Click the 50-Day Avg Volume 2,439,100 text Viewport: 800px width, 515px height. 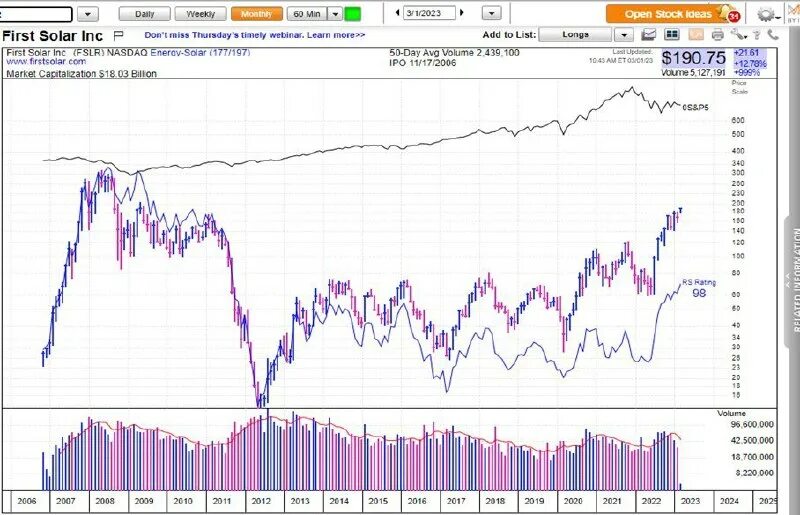(x=454, y=53)
